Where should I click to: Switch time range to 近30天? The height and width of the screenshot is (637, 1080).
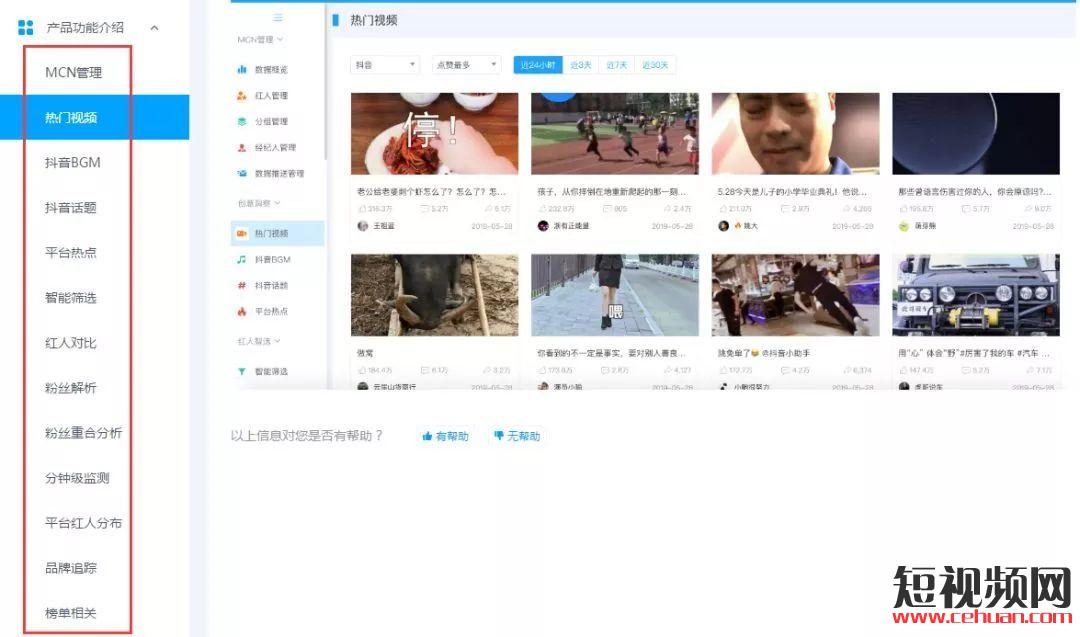tap(655, 65)
